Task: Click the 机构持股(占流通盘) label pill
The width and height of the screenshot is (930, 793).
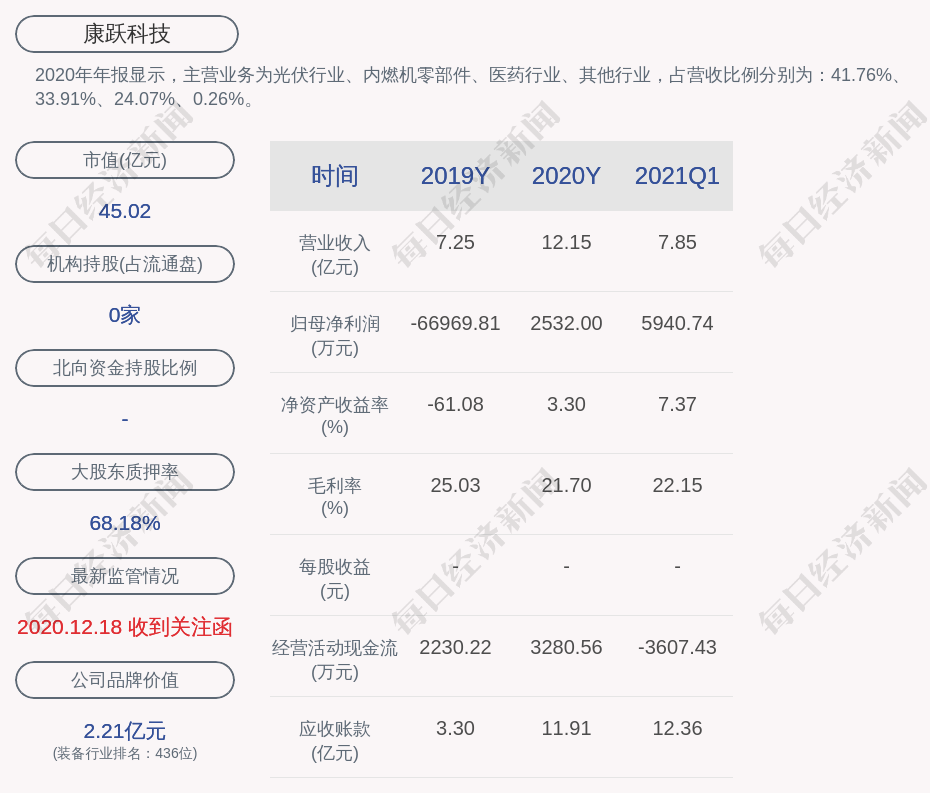Action: pos(125,264)
